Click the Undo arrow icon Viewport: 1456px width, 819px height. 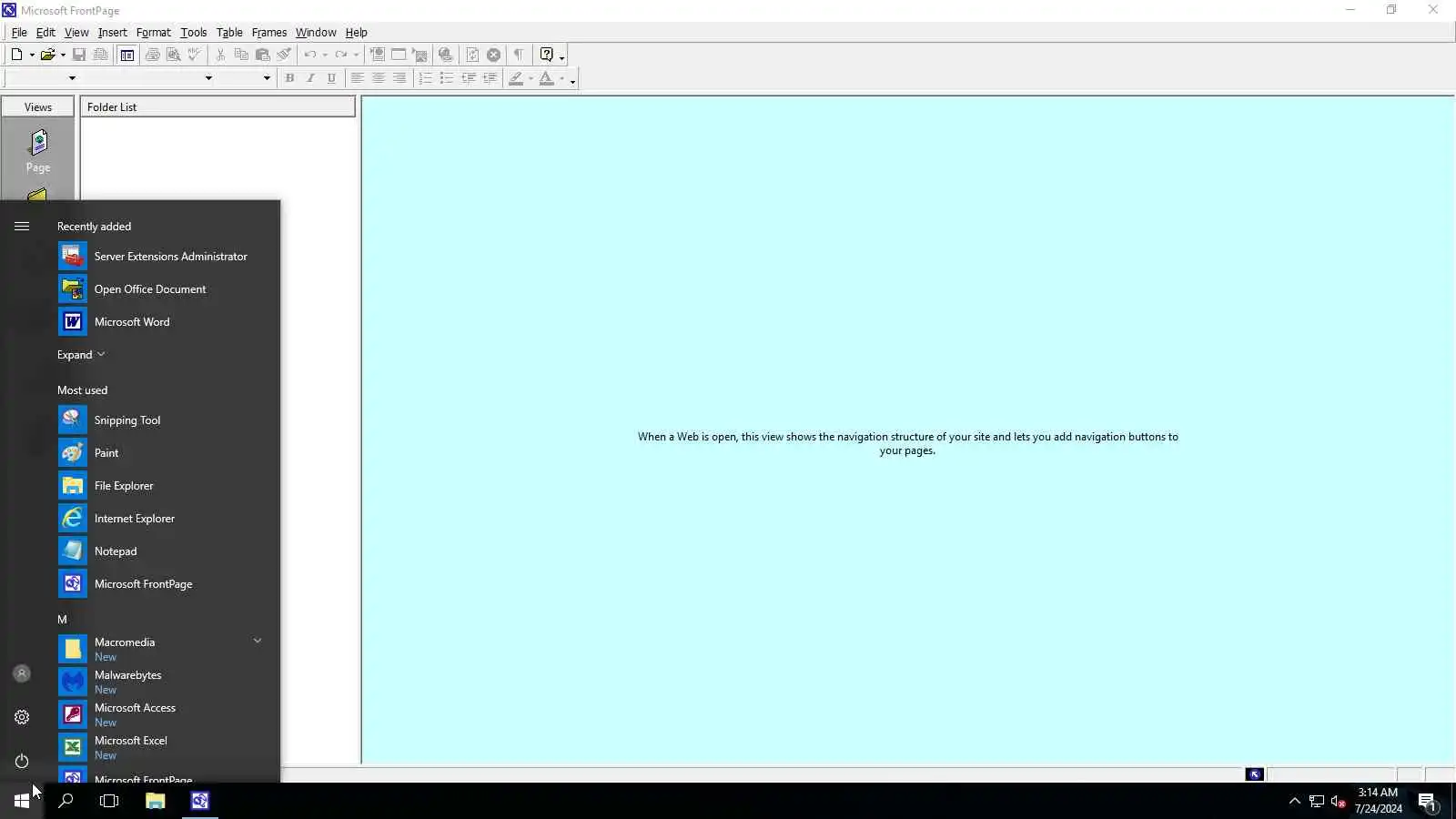pos(310,55)
